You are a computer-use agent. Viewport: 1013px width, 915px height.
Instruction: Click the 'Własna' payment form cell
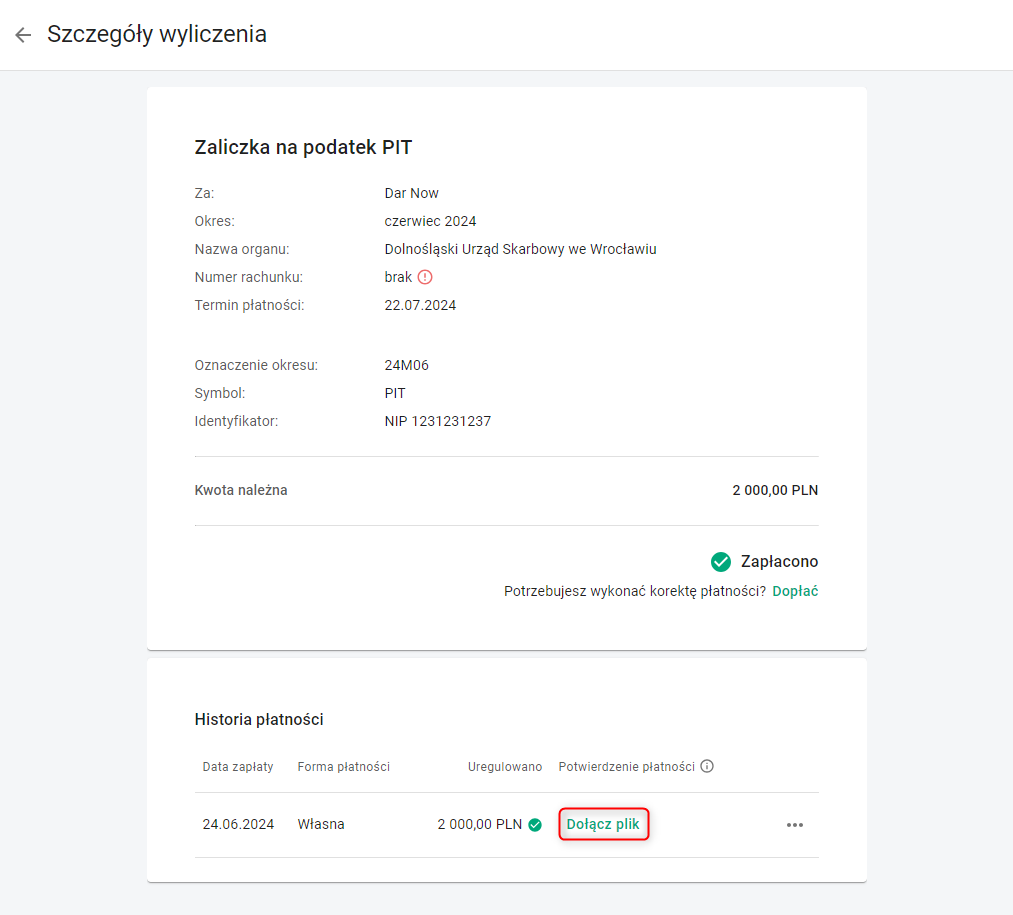[x=321, y=825]
